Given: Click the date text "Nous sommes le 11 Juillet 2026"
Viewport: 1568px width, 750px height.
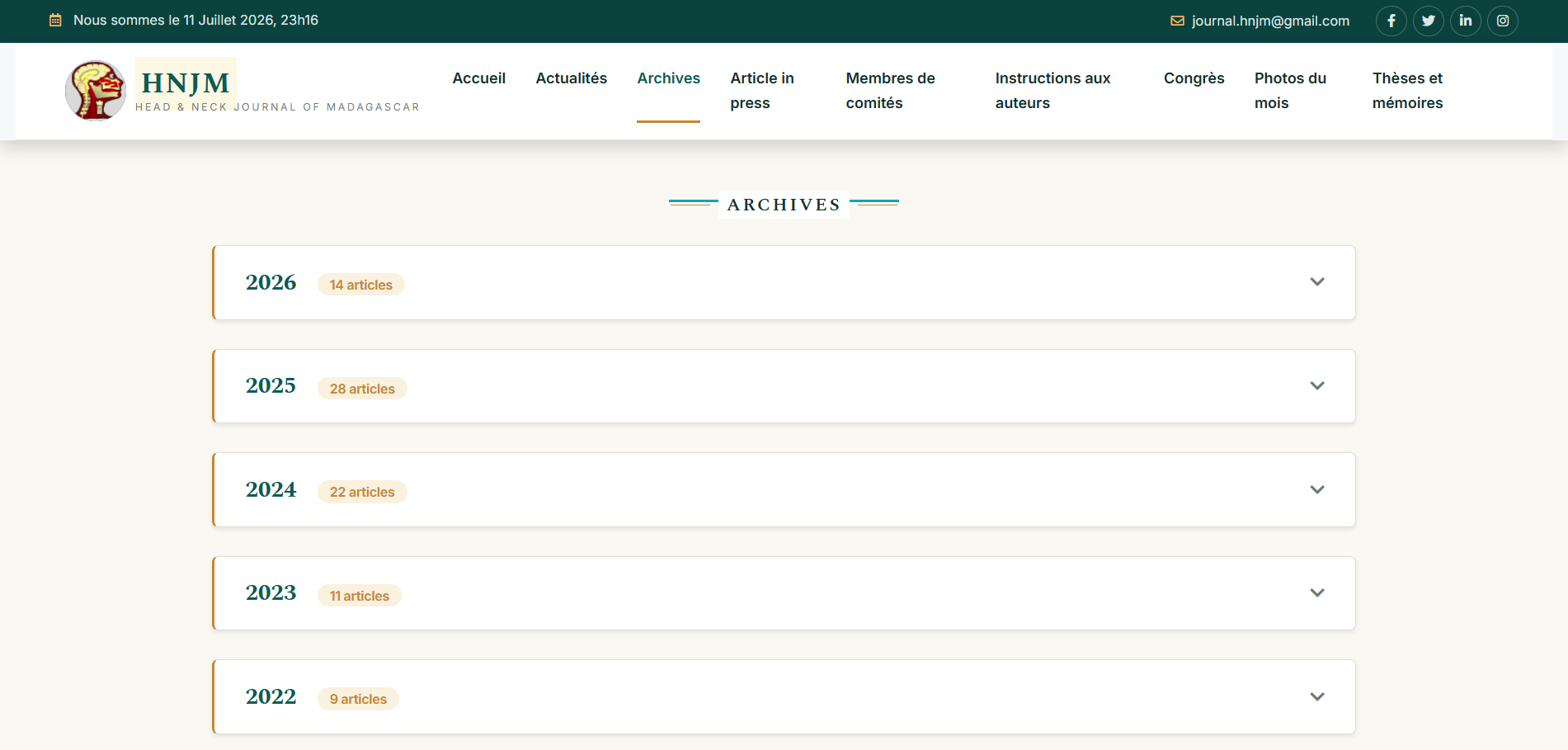Looking at the screenshot, I should (174, 20).
